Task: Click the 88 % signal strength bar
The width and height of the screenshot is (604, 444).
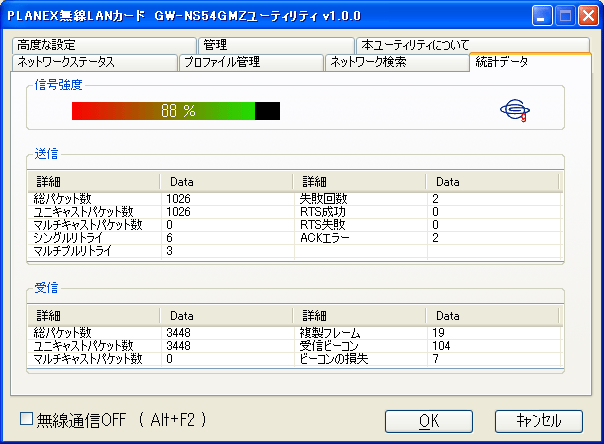Action: click(x=176, y=111)
